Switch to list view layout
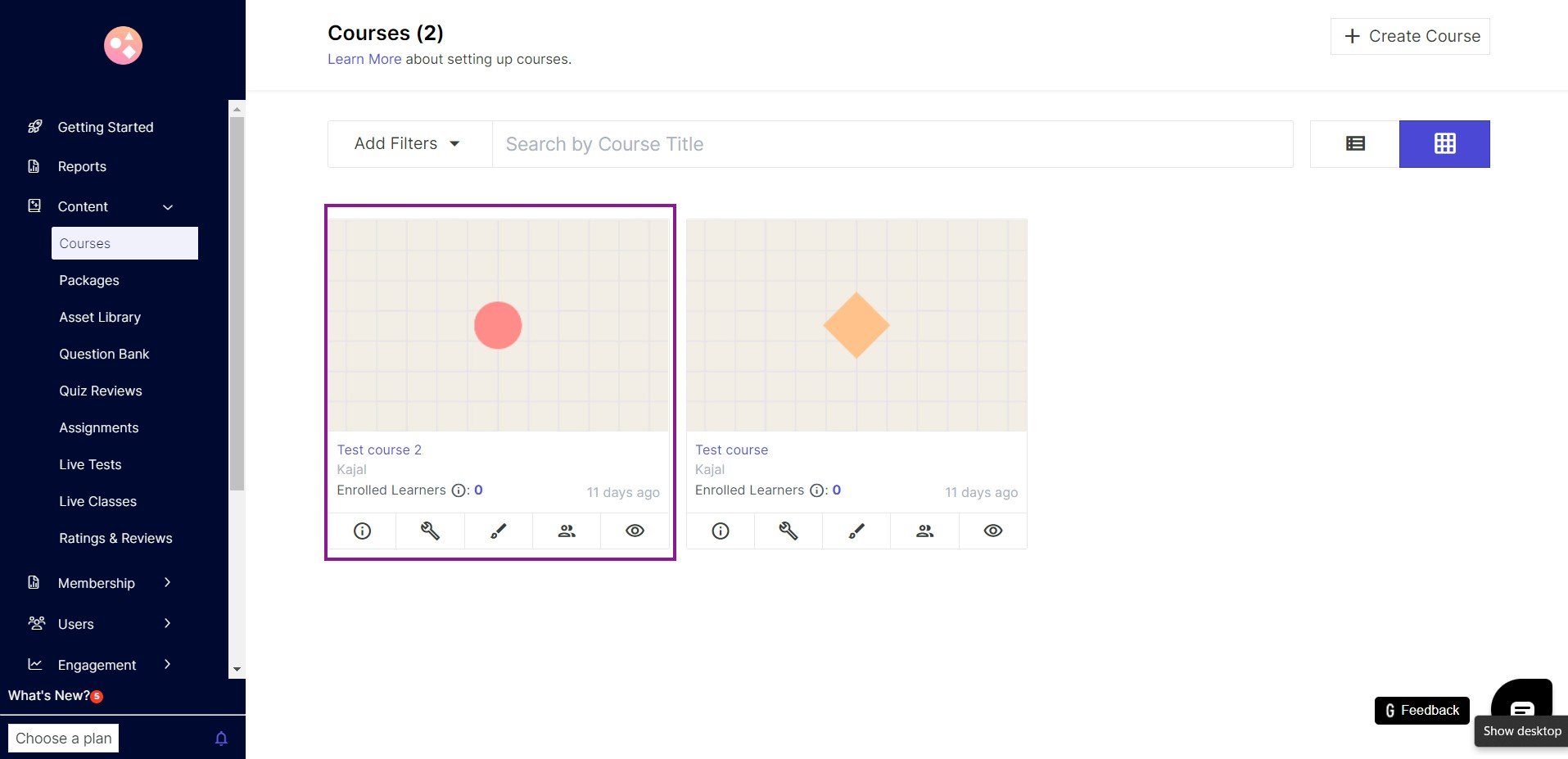The image size is (1568, 759). click(1355, 144)
